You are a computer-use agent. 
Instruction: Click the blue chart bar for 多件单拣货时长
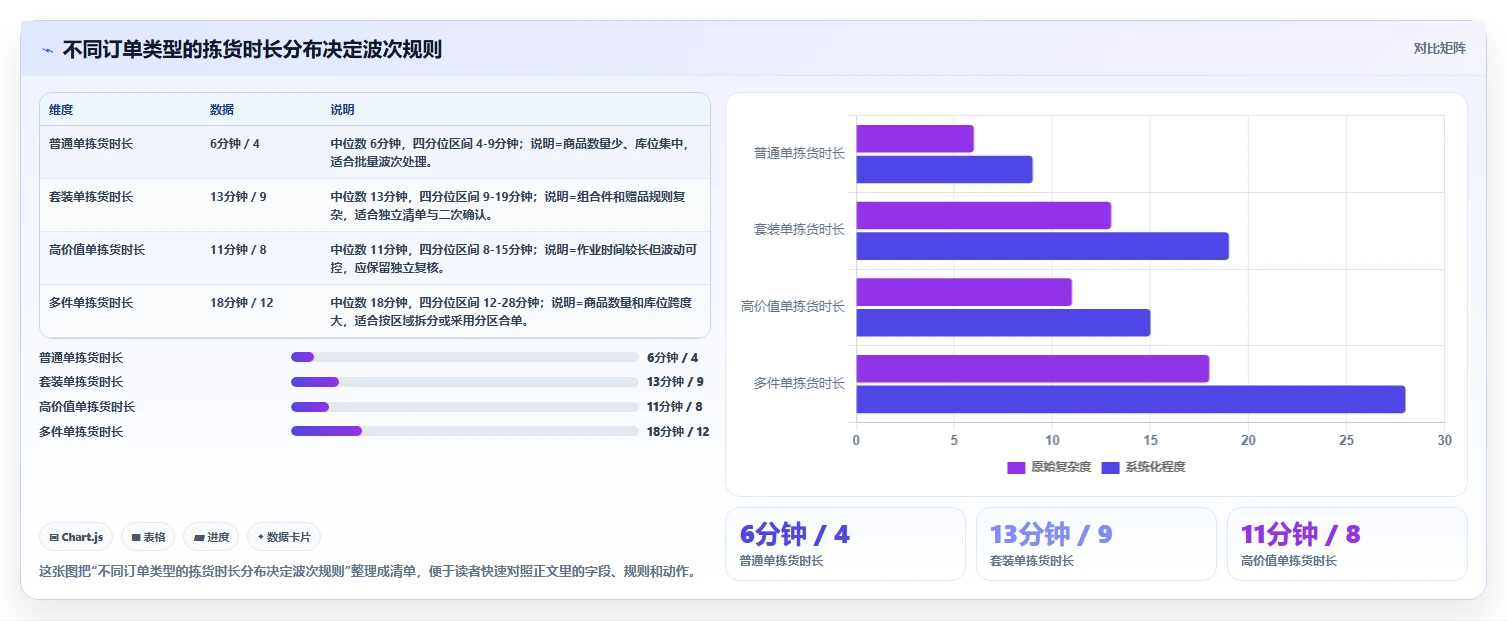coord(1130,399)
